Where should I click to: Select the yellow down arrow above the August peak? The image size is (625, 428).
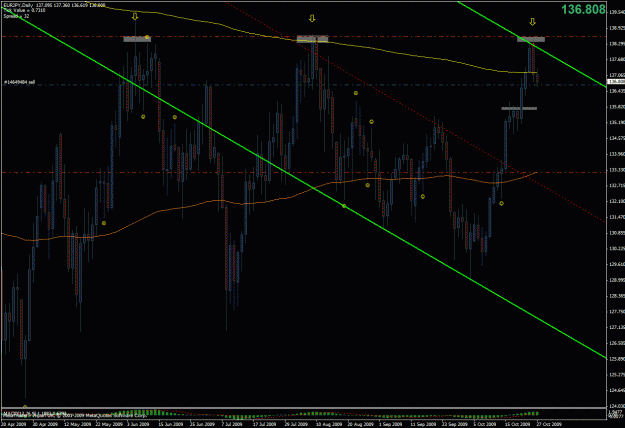(312, 18)
